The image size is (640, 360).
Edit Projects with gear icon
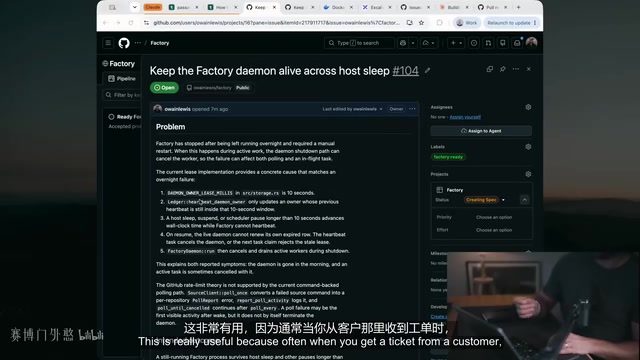pyautogui.click(x=528, y=174)
